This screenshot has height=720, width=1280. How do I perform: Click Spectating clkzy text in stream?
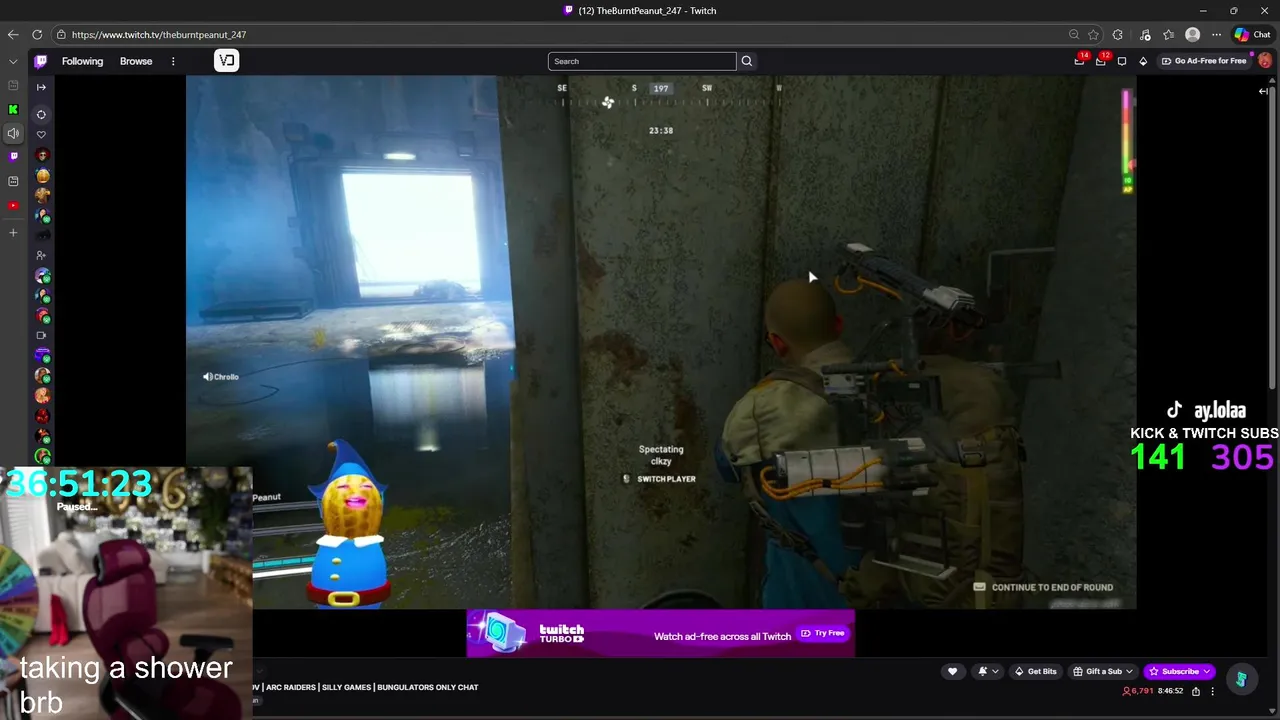(661, 455)
